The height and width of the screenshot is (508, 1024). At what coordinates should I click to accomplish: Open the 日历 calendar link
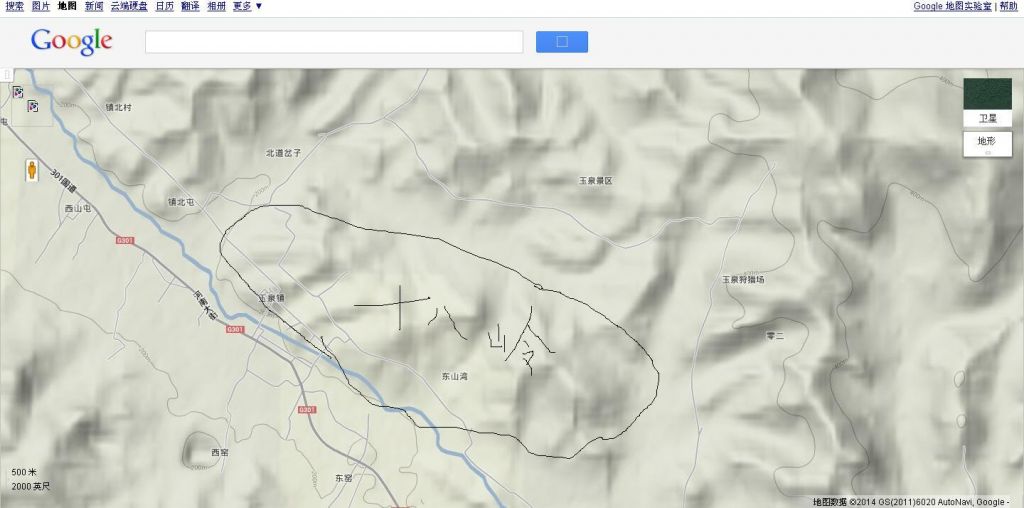point(164,6)
